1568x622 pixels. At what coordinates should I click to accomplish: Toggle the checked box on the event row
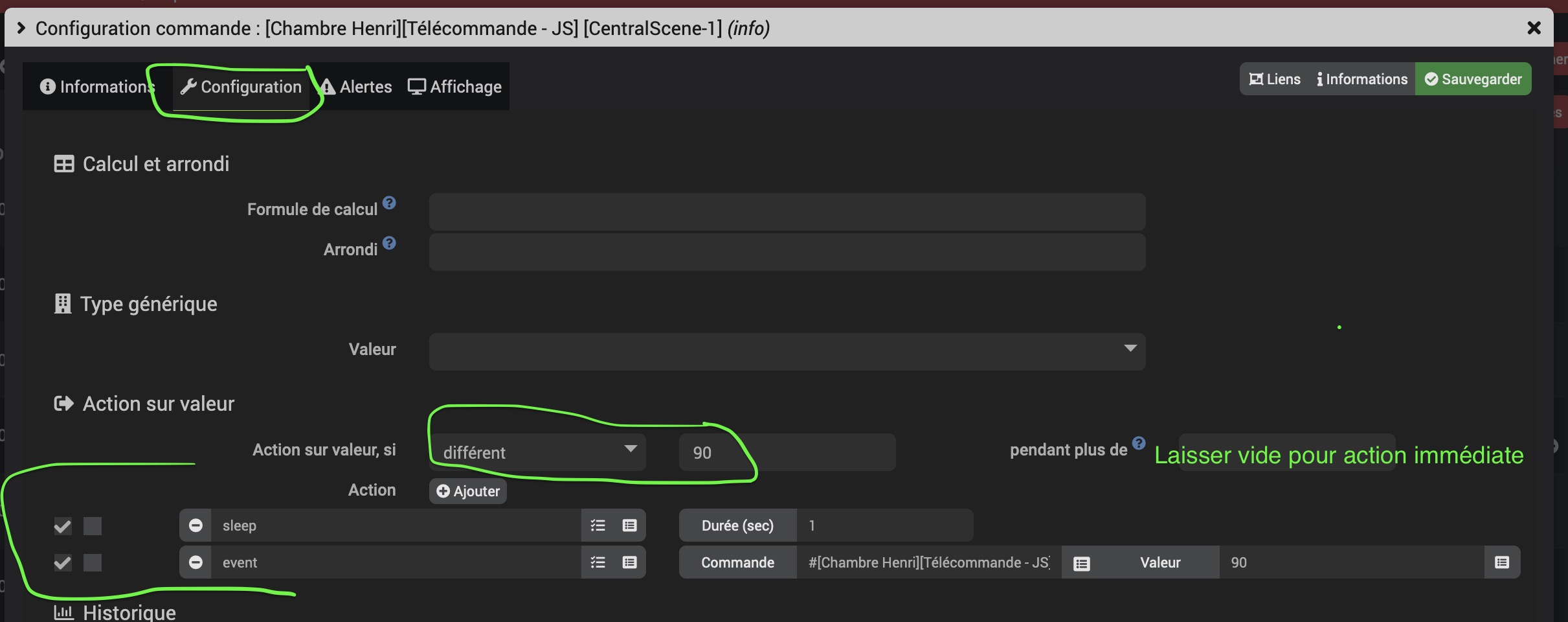[x=62, y=563]
